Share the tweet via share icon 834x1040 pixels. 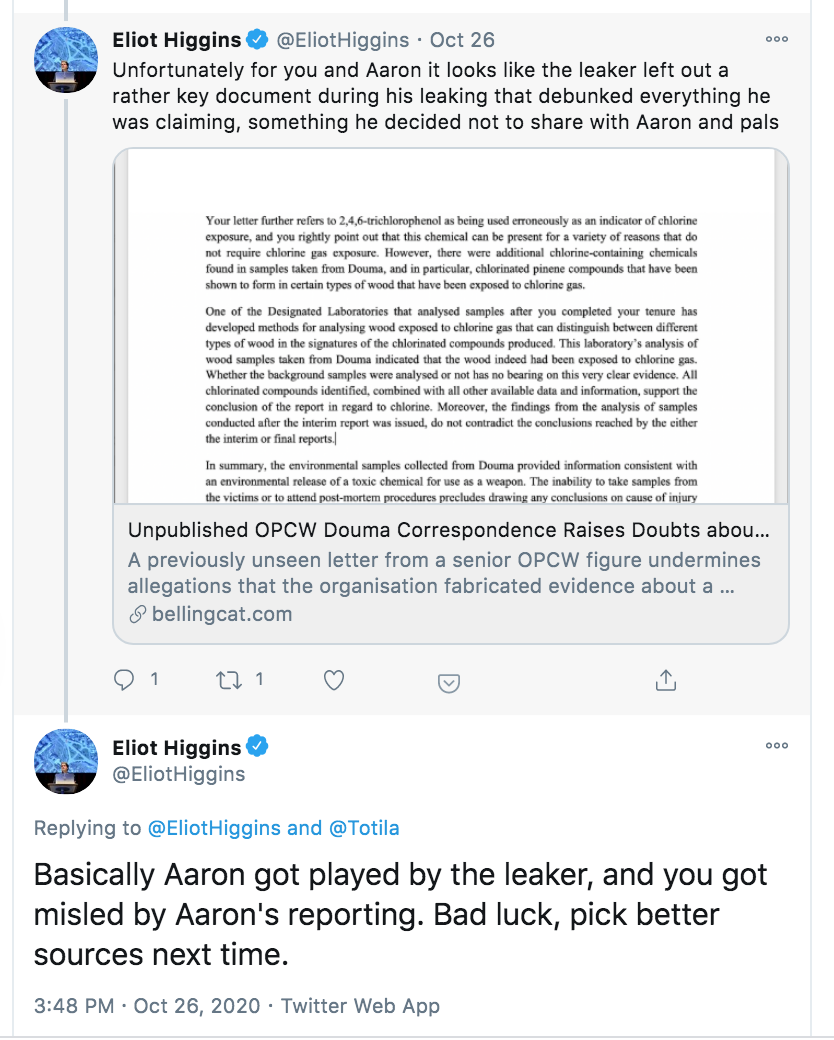665,680
